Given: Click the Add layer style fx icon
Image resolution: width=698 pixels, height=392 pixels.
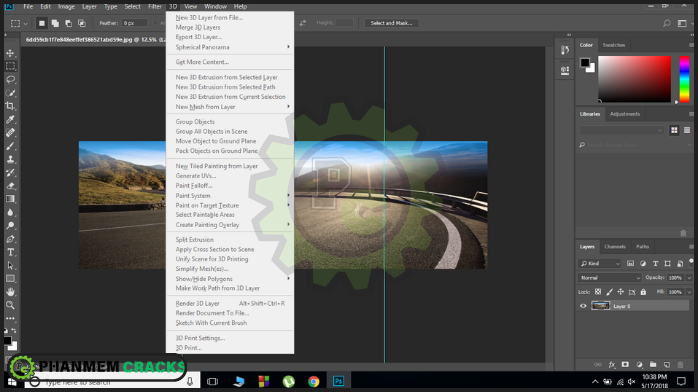Looking at the screenshot, I should 612,364.
